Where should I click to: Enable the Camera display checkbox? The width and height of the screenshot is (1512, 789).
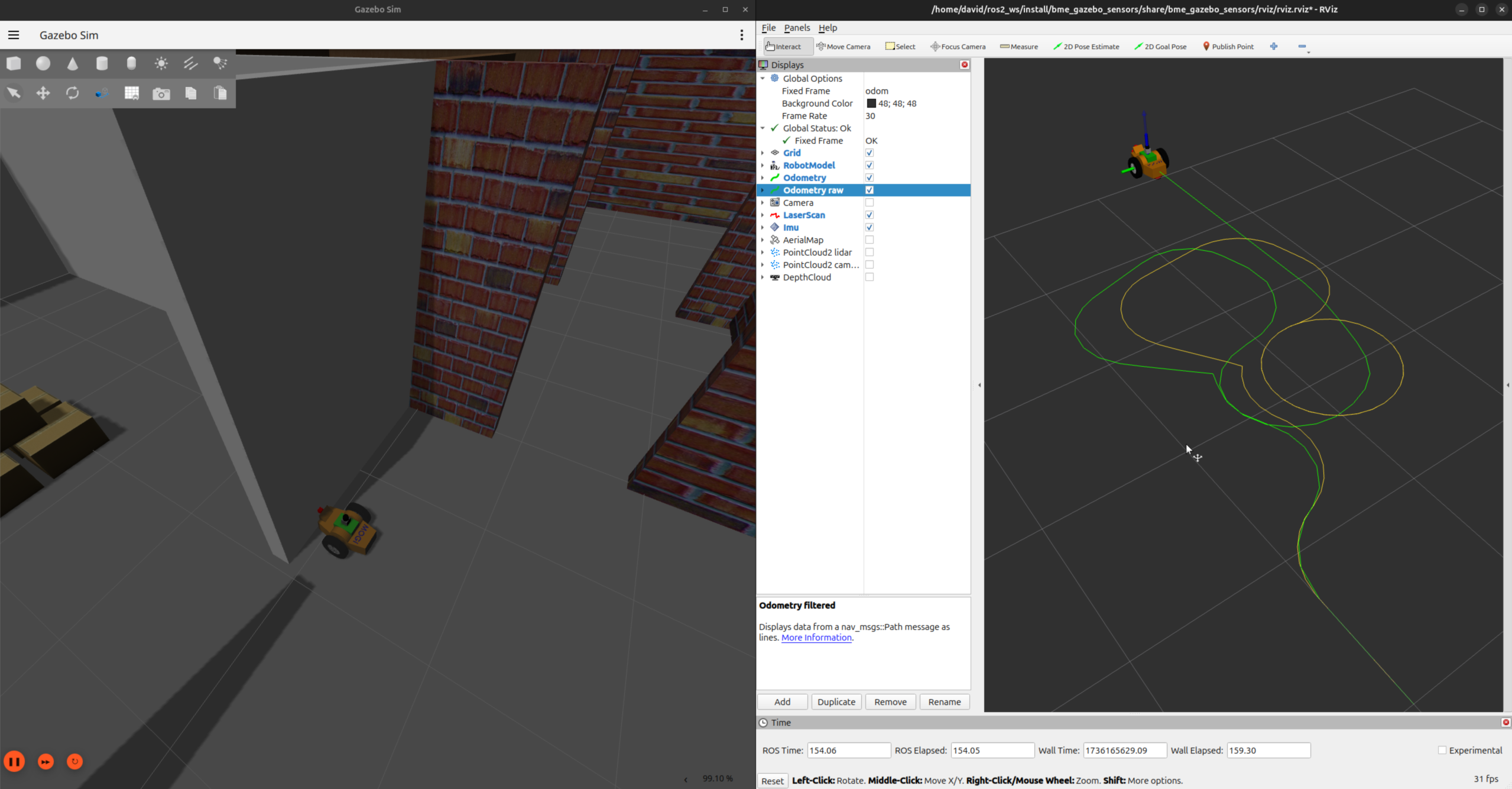pyautogui.click(x=869, y=203)
